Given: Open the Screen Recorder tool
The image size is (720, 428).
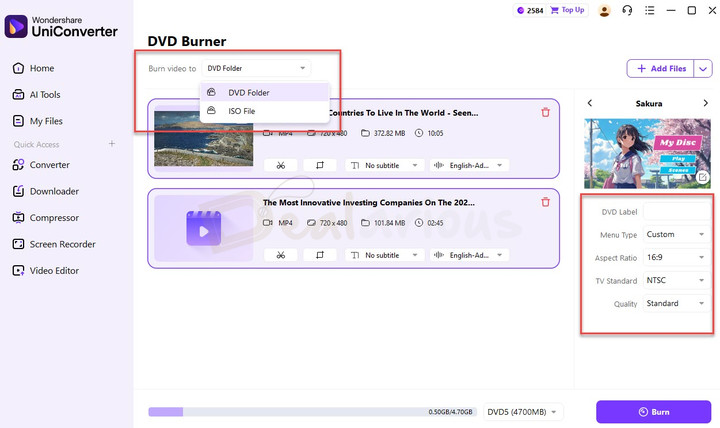Looking at the screenshot, I should coord(54,244).
